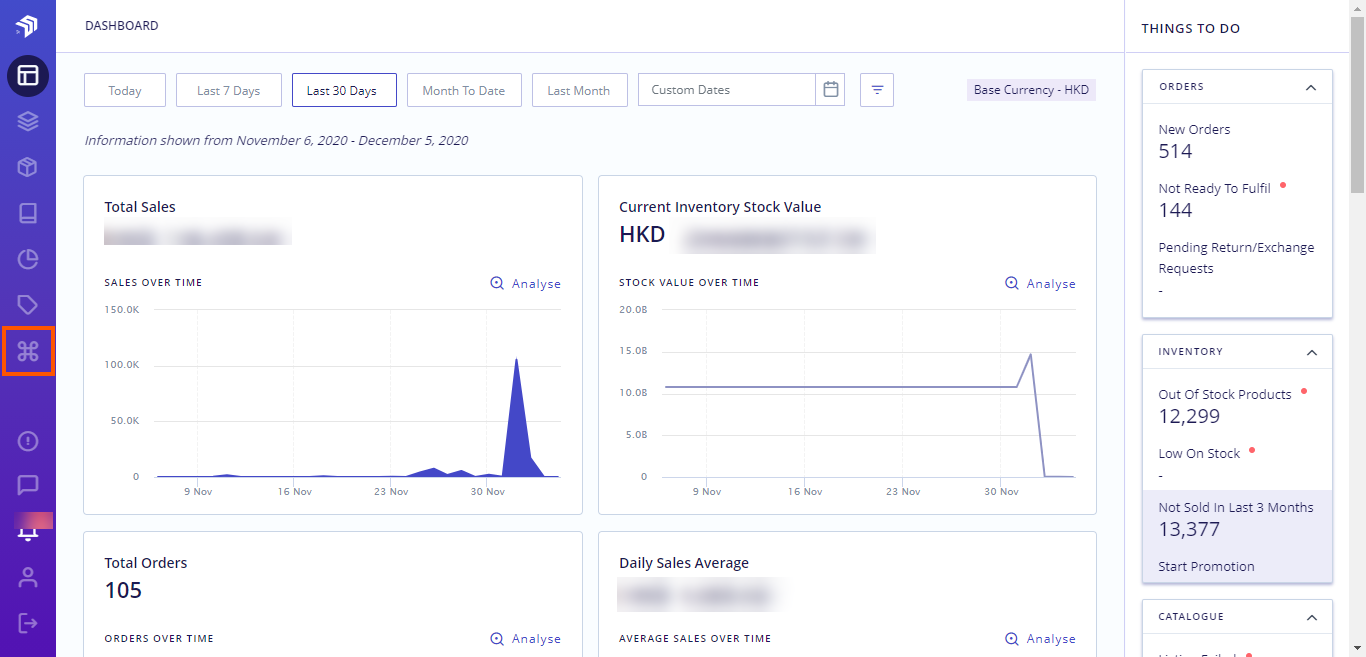Viewport: 1366px width, 657px height.
Task: Open the user profile sidebar icon
Action: coord(28,577)
